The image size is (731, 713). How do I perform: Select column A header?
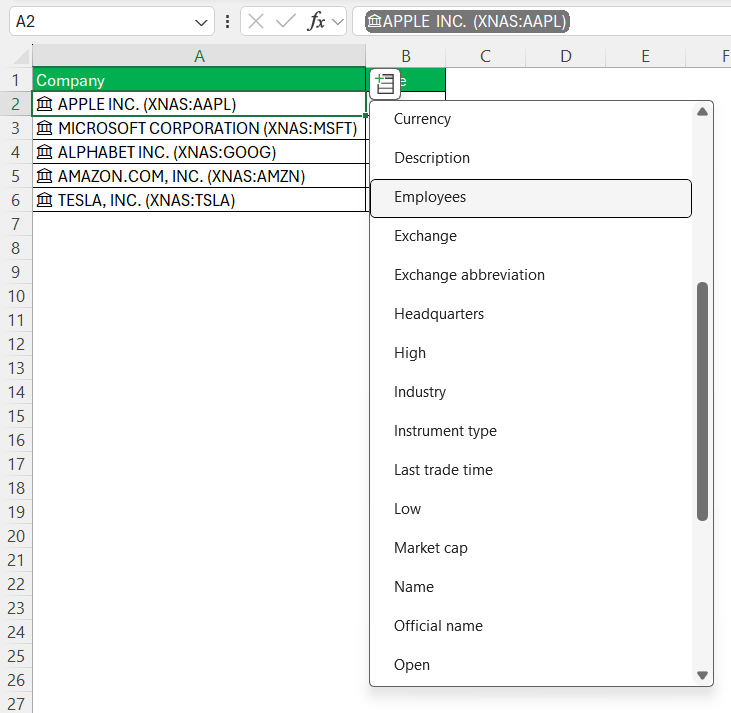click(199, 56)
